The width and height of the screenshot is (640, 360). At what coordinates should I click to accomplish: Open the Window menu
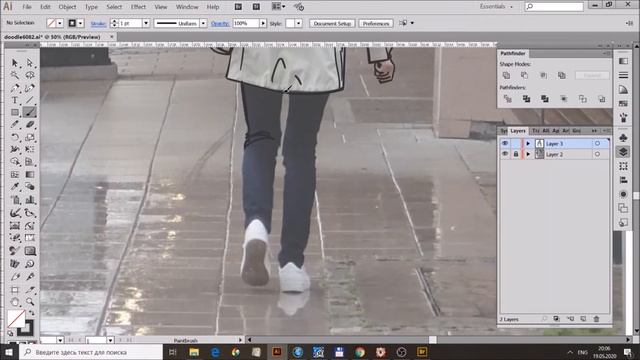(187, 7)
